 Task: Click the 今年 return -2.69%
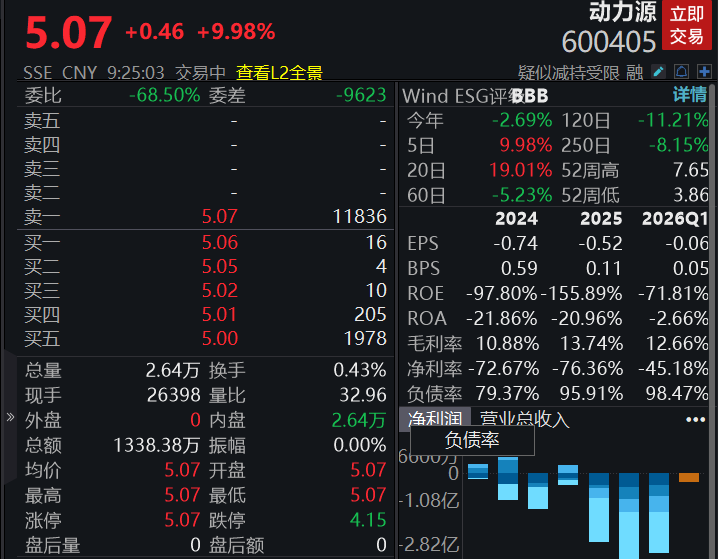click(522, 120)
